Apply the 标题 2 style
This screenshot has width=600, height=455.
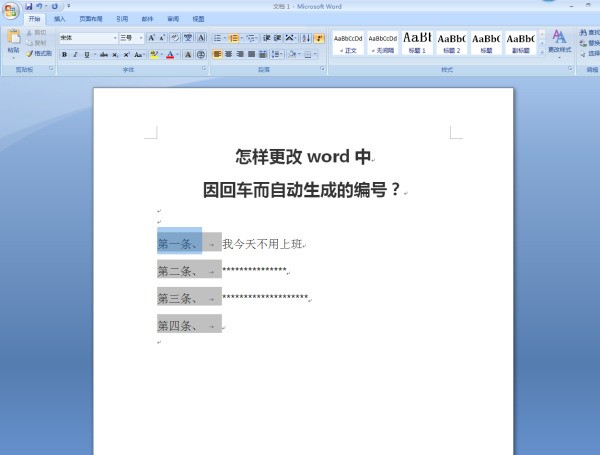(452, 43)
